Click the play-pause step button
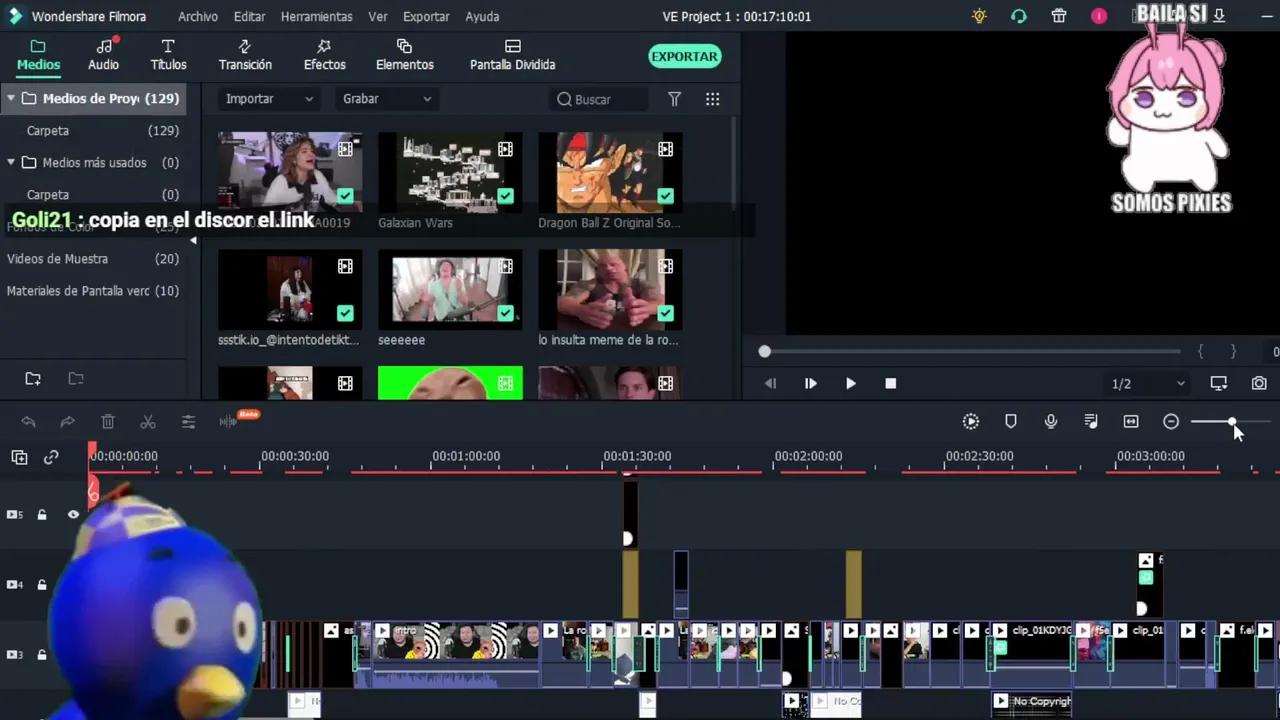Viewport: 1280px width, 720px height. point(810,383)
